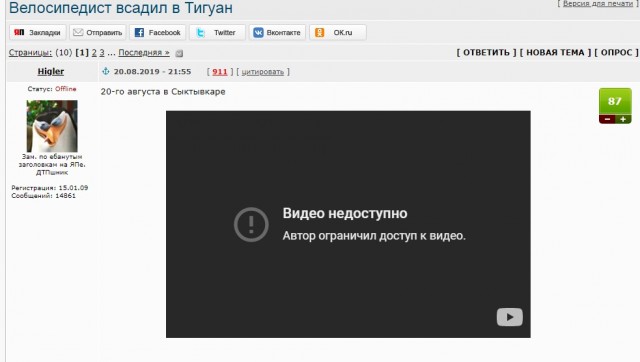640x362 pixels.
Task: Click НОВАЯ ТЕМА to start a topic
Action: click(x=555, y=52)
